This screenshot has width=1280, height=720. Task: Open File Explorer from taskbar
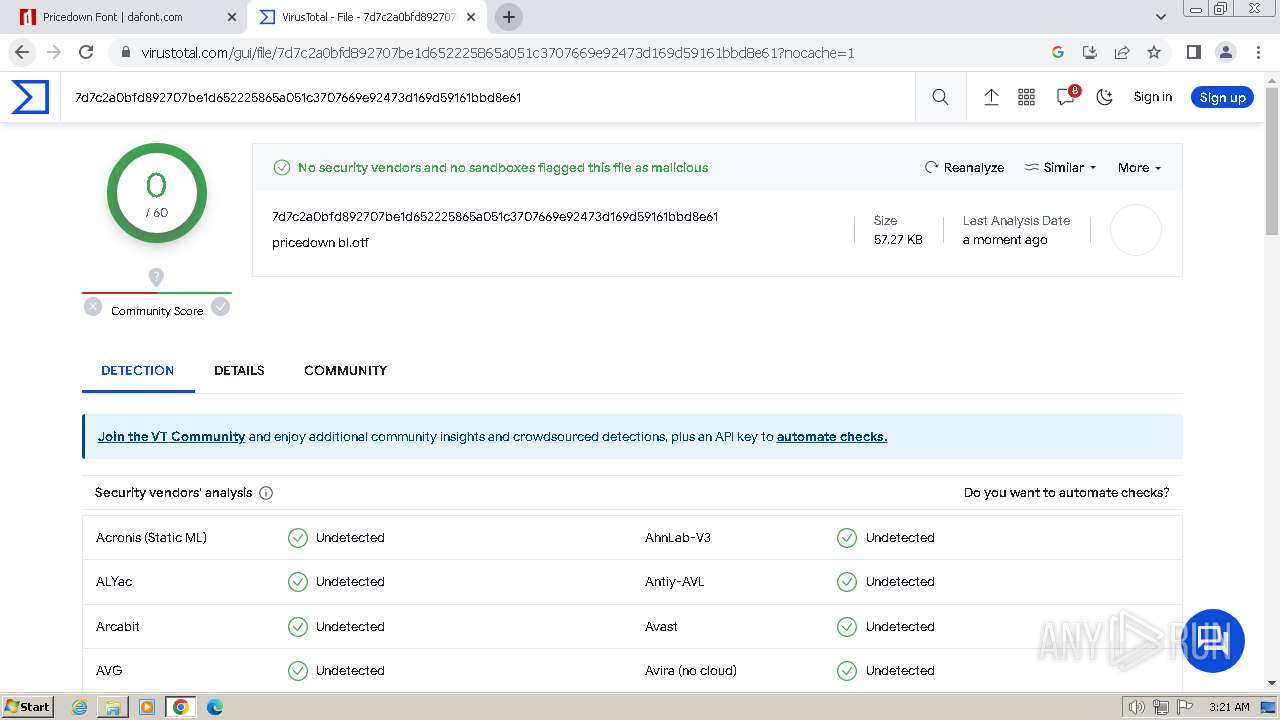[x=113, y=707]
